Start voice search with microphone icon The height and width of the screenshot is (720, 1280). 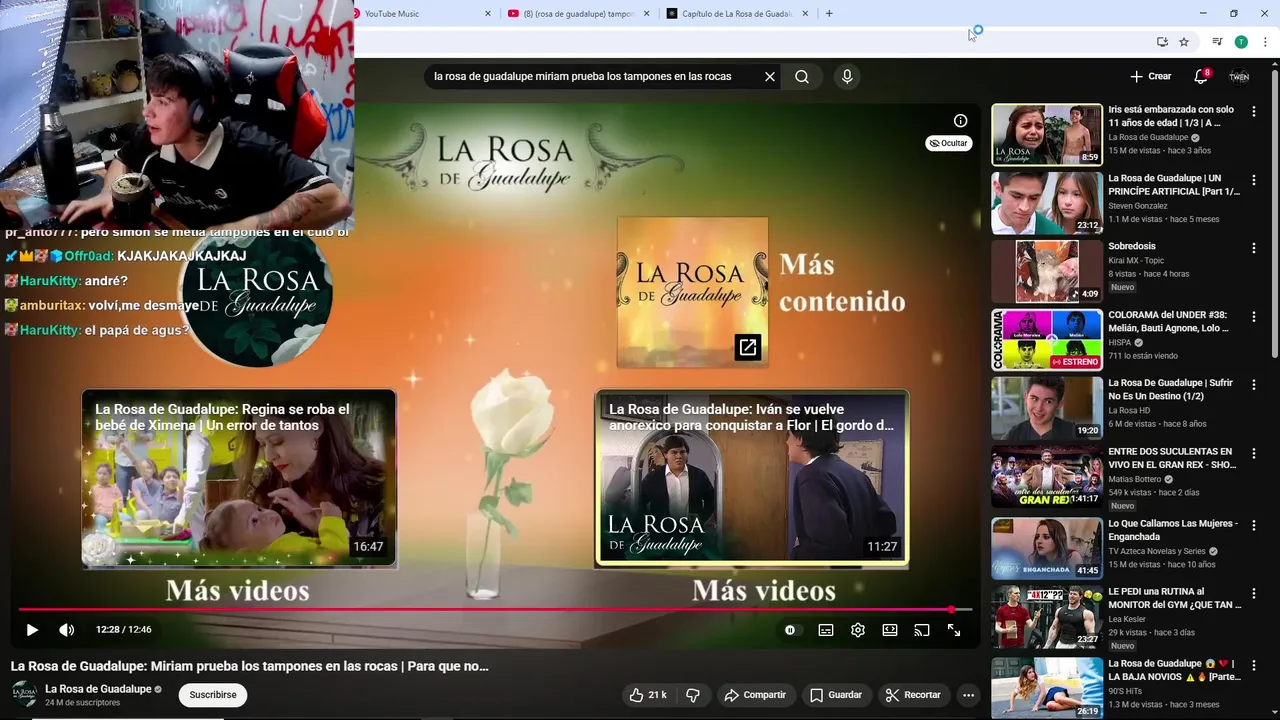(x=847, y=76)
